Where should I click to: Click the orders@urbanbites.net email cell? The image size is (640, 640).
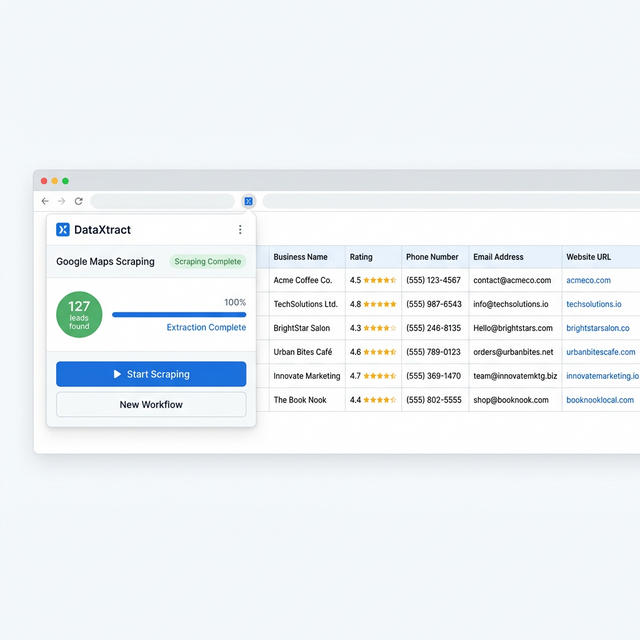pyautogui.click(x=513, y=352)
